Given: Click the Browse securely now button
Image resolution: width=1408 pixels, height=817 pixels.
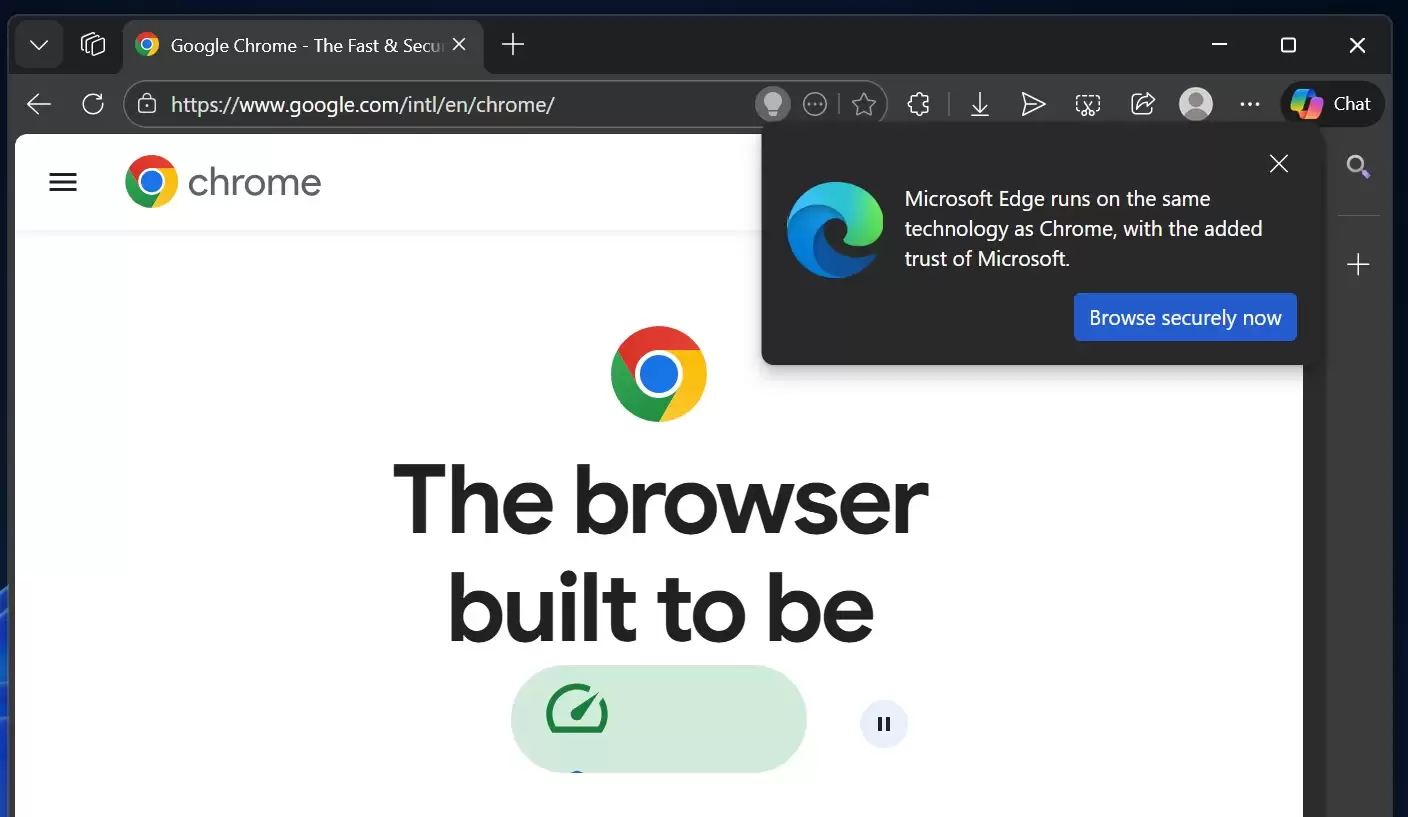Looking at the screenshot, I should pyautogui.click(x=1184, y=317).
